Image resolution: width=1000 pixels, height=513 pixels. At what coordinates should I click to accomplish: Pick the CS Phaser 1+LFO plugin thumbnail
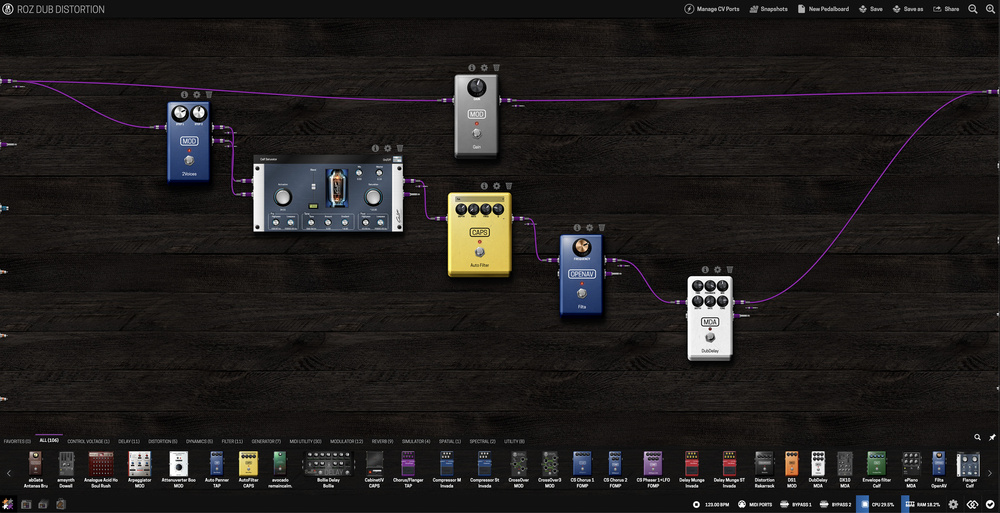(x=652, y=463)
